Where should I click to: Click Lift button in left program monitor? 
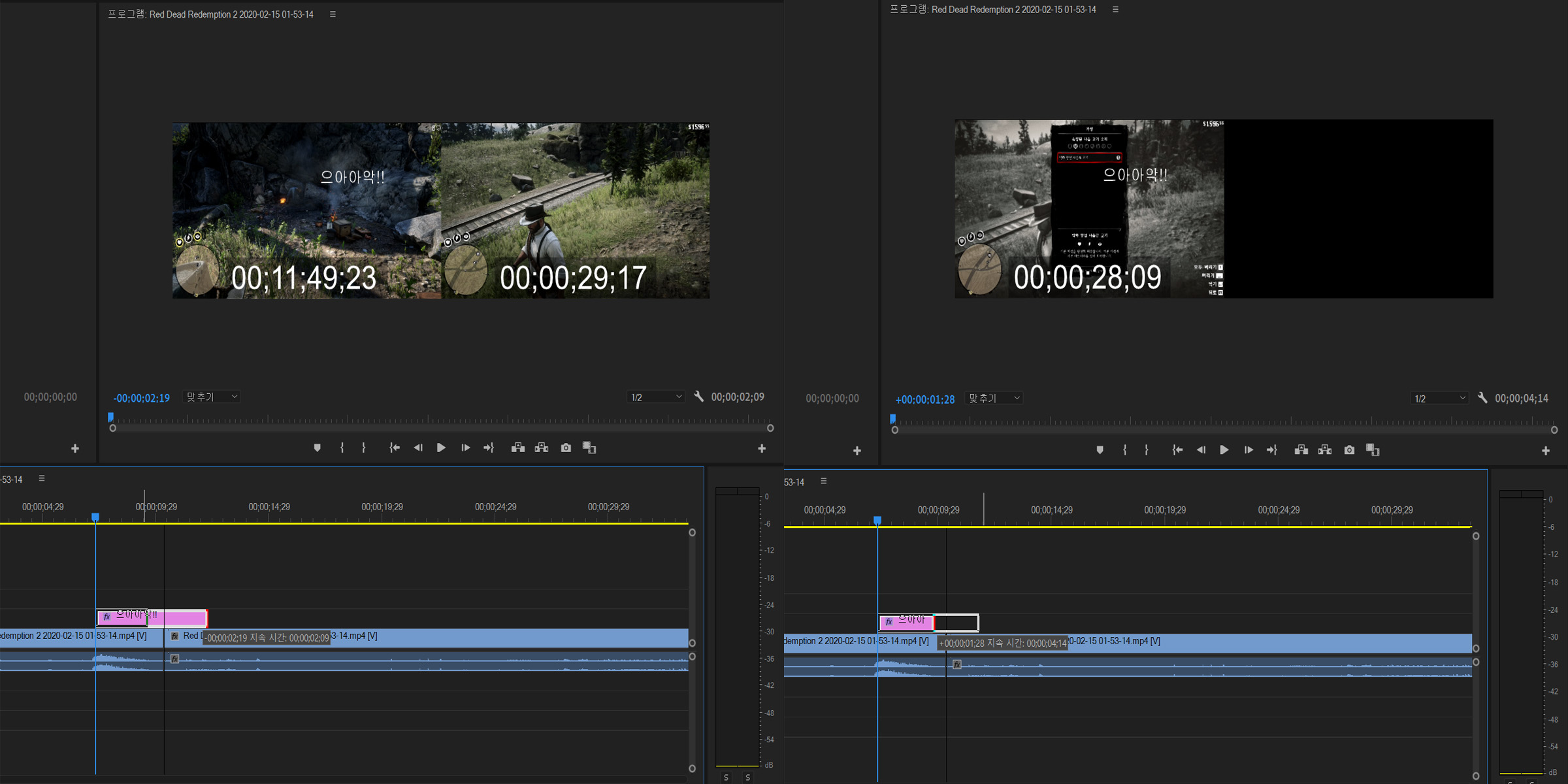517,448
